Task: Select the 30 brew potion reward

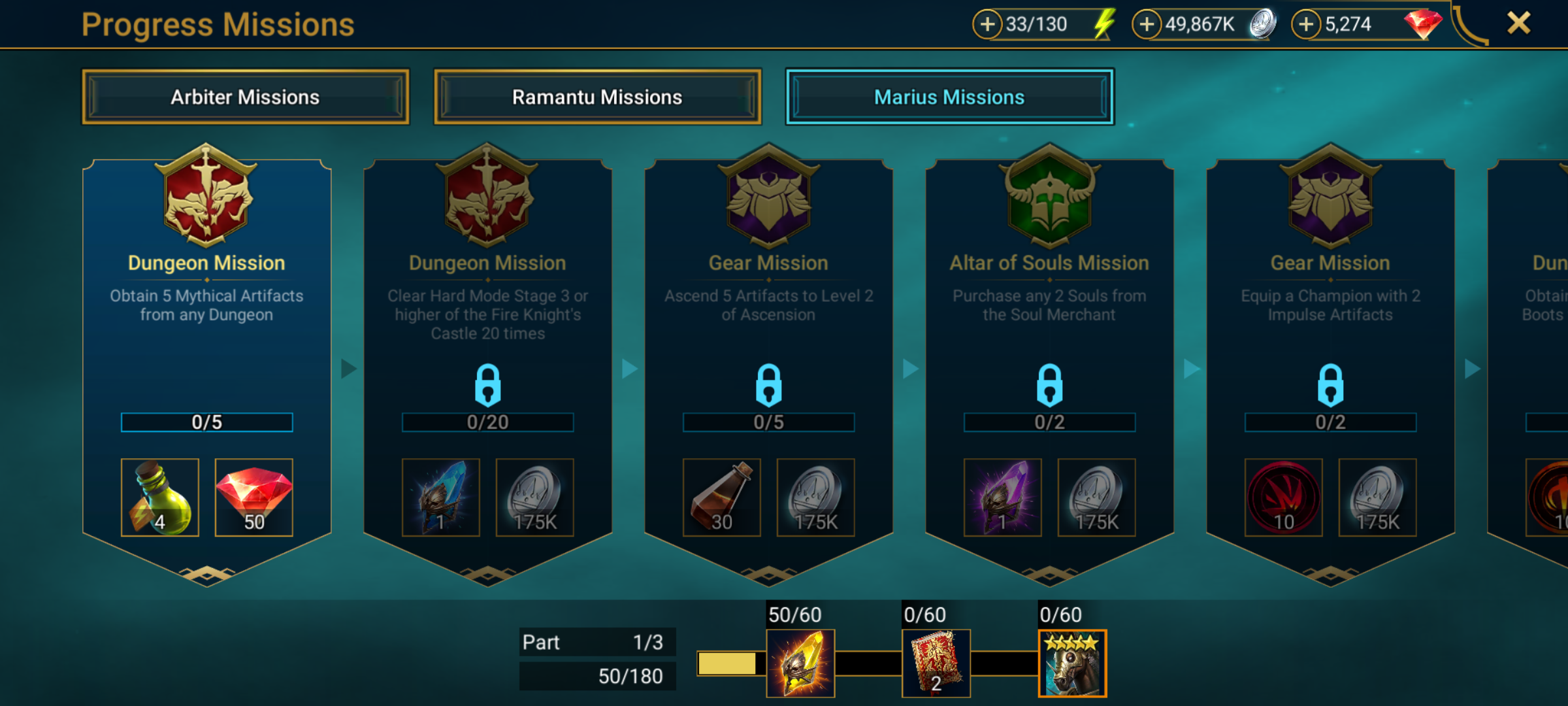Action: coord(722,497)
